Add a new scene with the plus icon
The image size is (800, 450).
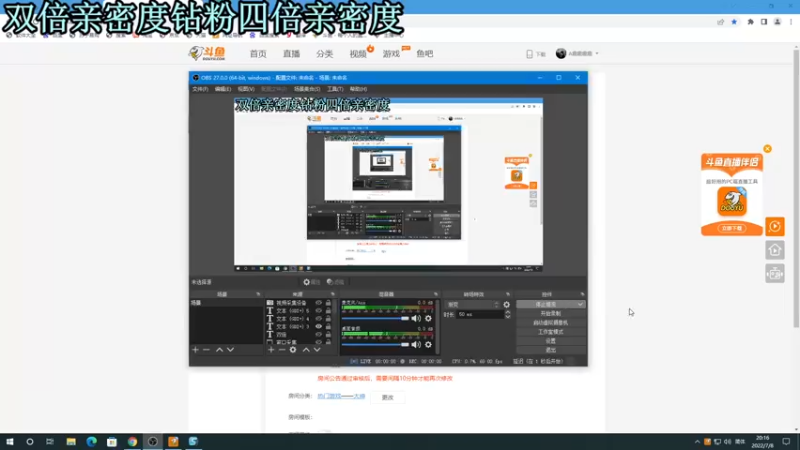195,350
